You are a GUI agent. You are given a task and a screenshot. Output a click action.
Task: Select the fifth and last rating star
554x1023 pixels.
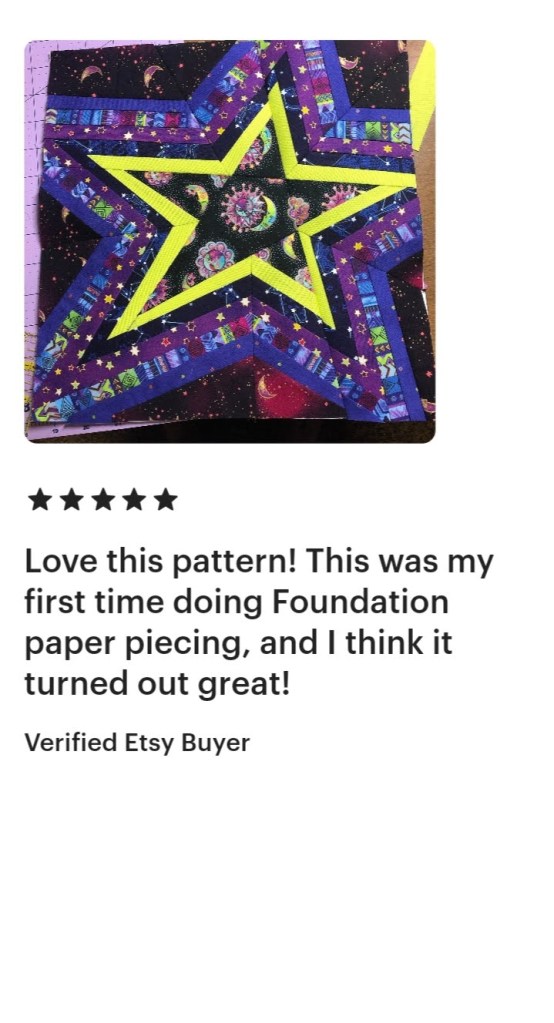click(x=166, y=499)
